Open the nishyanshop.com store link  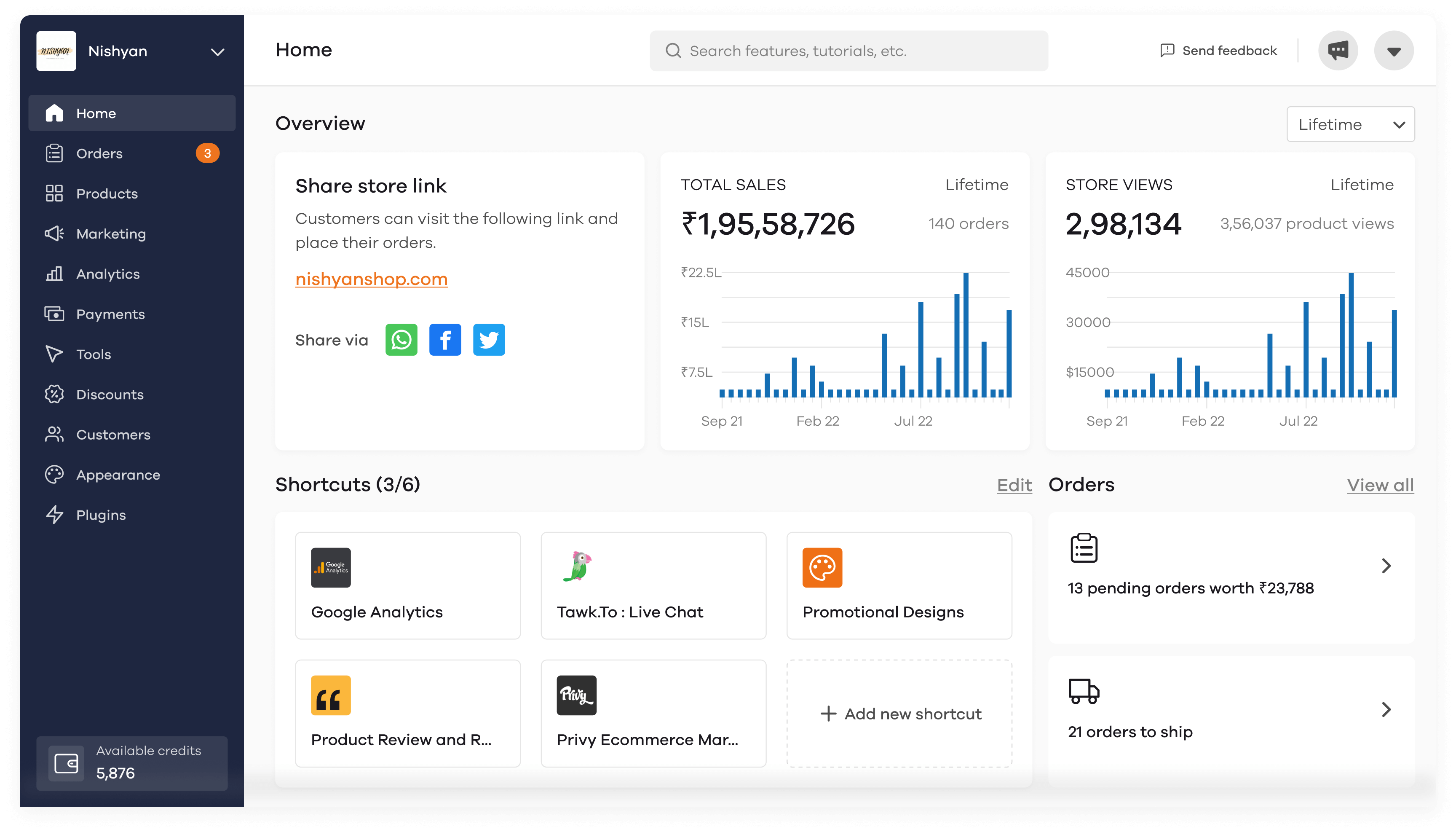[371, 279]
